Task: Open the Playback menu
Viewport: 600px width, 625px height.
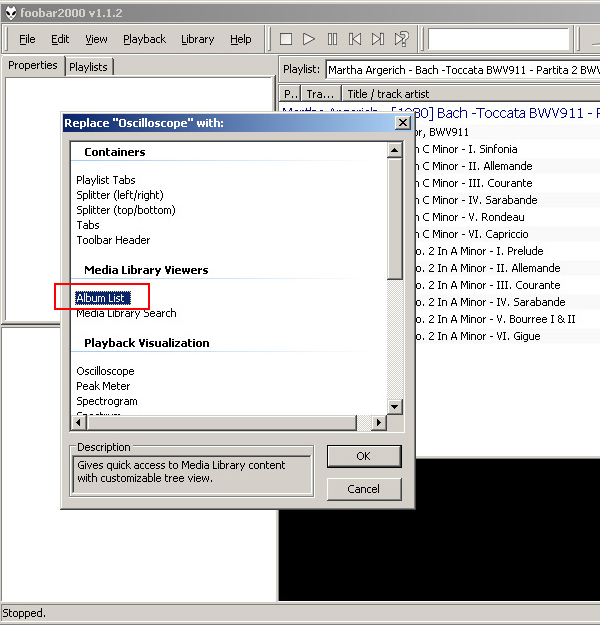Action: 144,39
